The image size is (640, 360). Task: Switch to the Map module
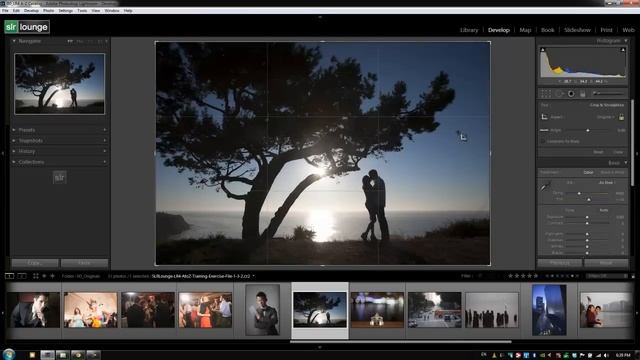coord(525,30)
